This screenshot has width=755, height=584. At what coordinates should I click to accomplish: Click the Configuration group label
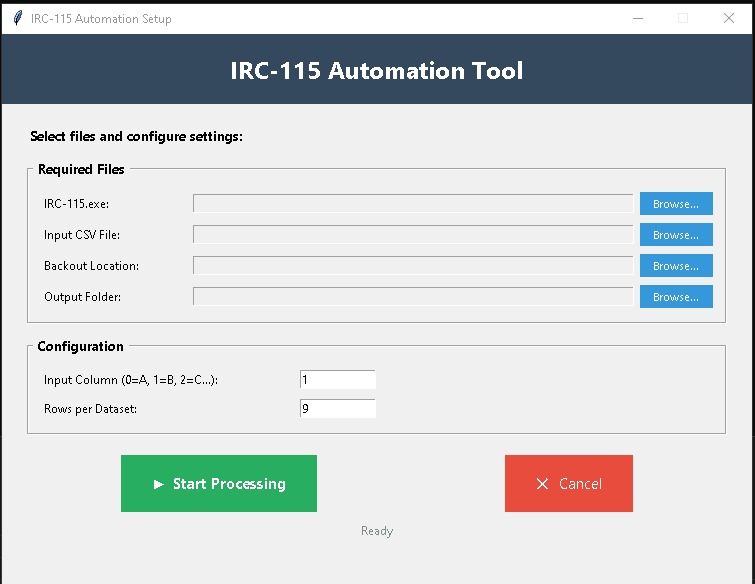(x=80, y=347)
